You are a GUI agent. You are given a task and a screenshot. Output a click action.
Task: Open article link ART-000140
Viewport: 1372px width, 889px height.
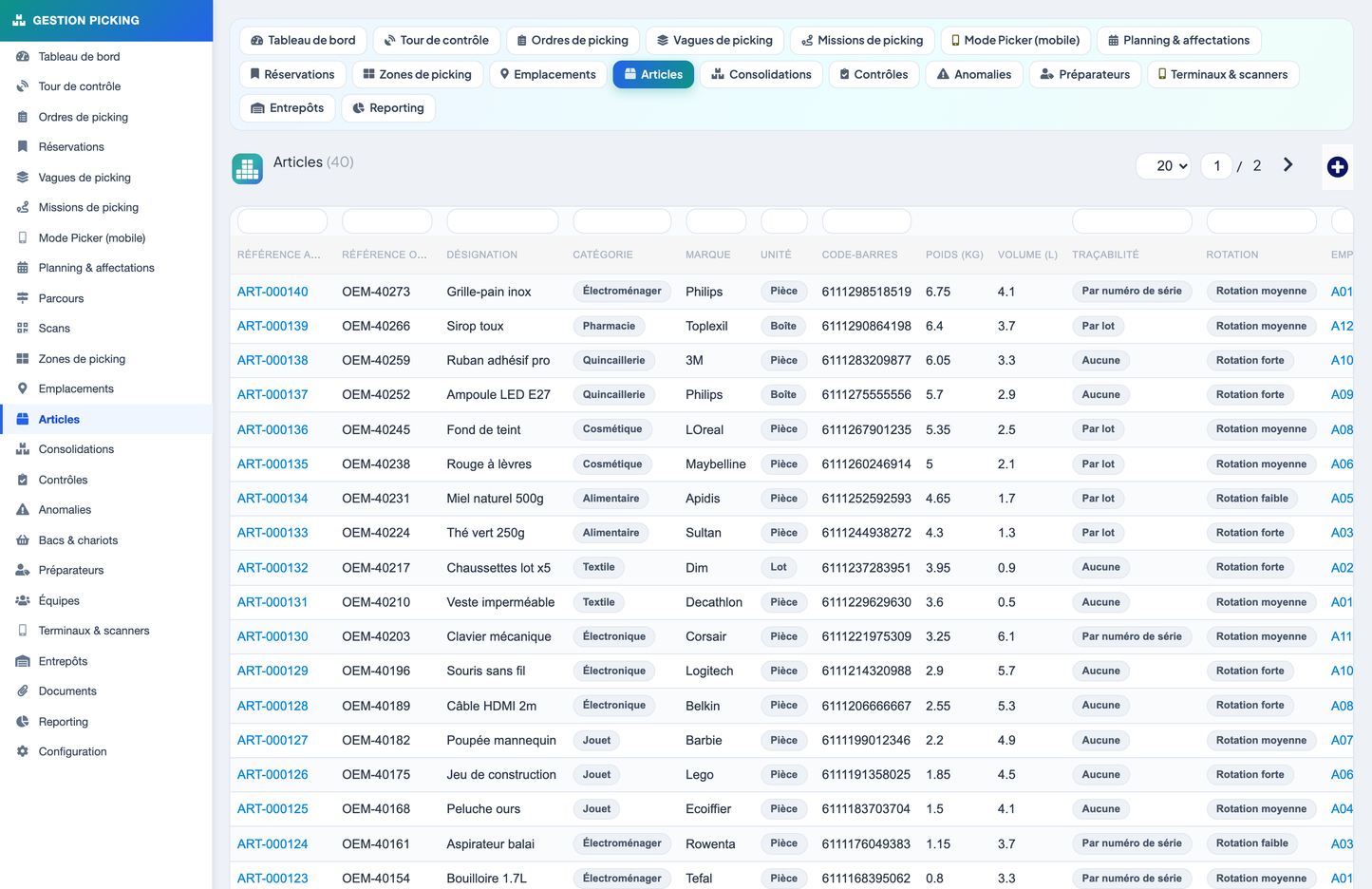273,292
